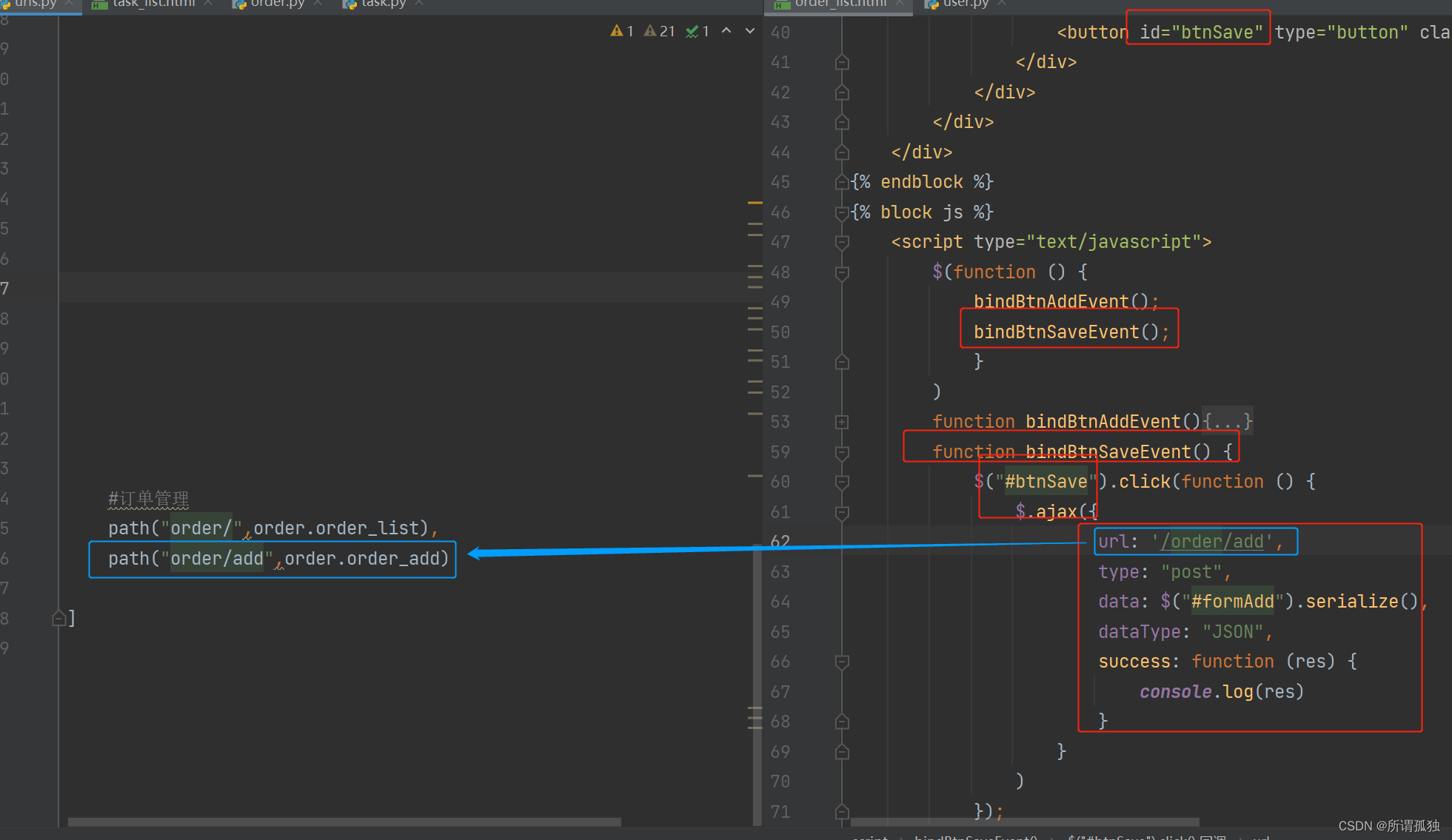Image resolution: width=1452 pixels, height=840 pixels.
Task: Click the script type="text/javascript" tag
Action: click(x=1051, y=242)
